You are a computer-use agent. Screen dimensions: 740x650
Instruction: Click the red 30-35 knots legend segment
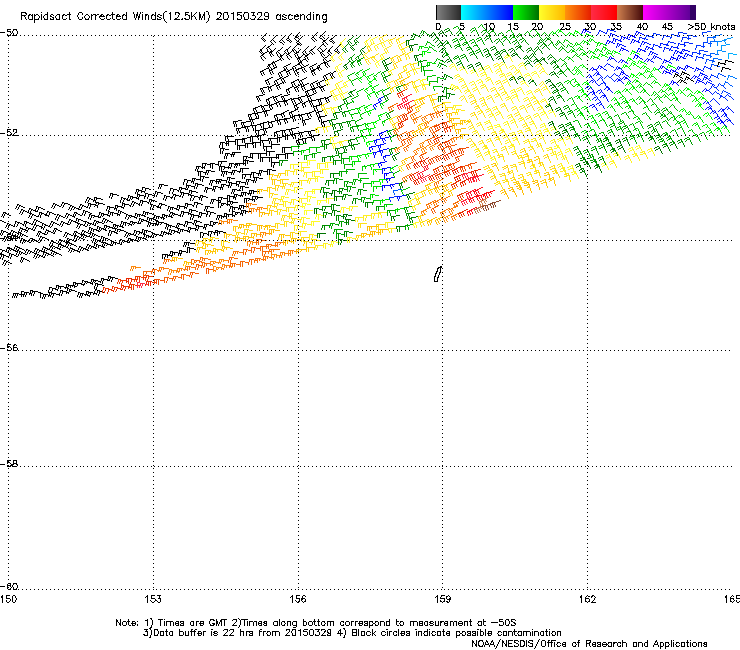pos(604,12)
